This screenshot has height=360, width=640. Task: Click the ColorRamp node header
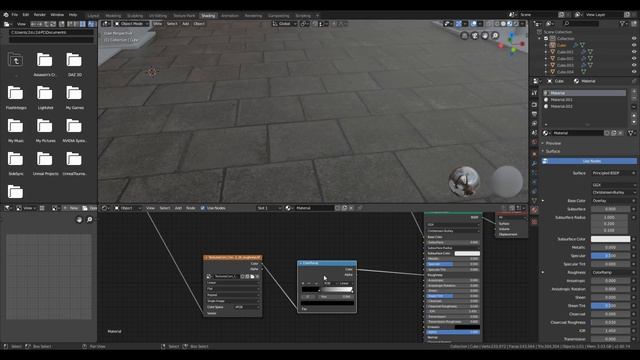click(x=327, y=263)
